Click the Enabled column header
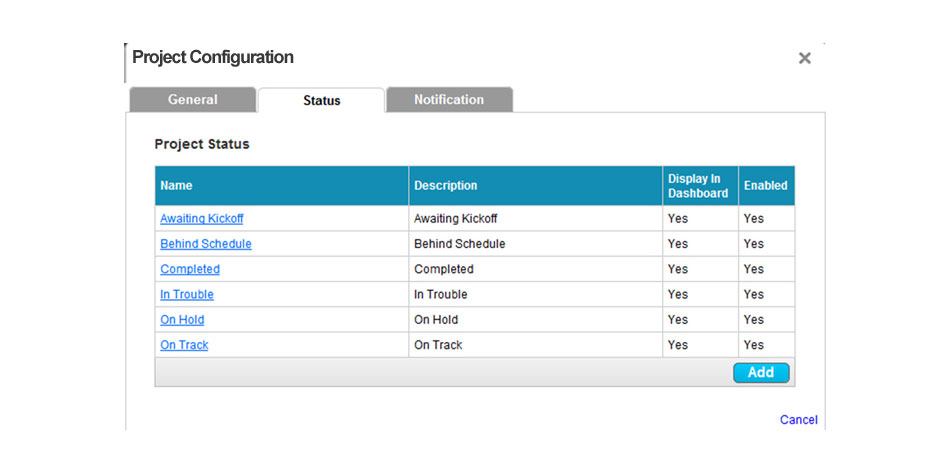Image resolution: width=950 pixels, height=473 pixels. 766,186
